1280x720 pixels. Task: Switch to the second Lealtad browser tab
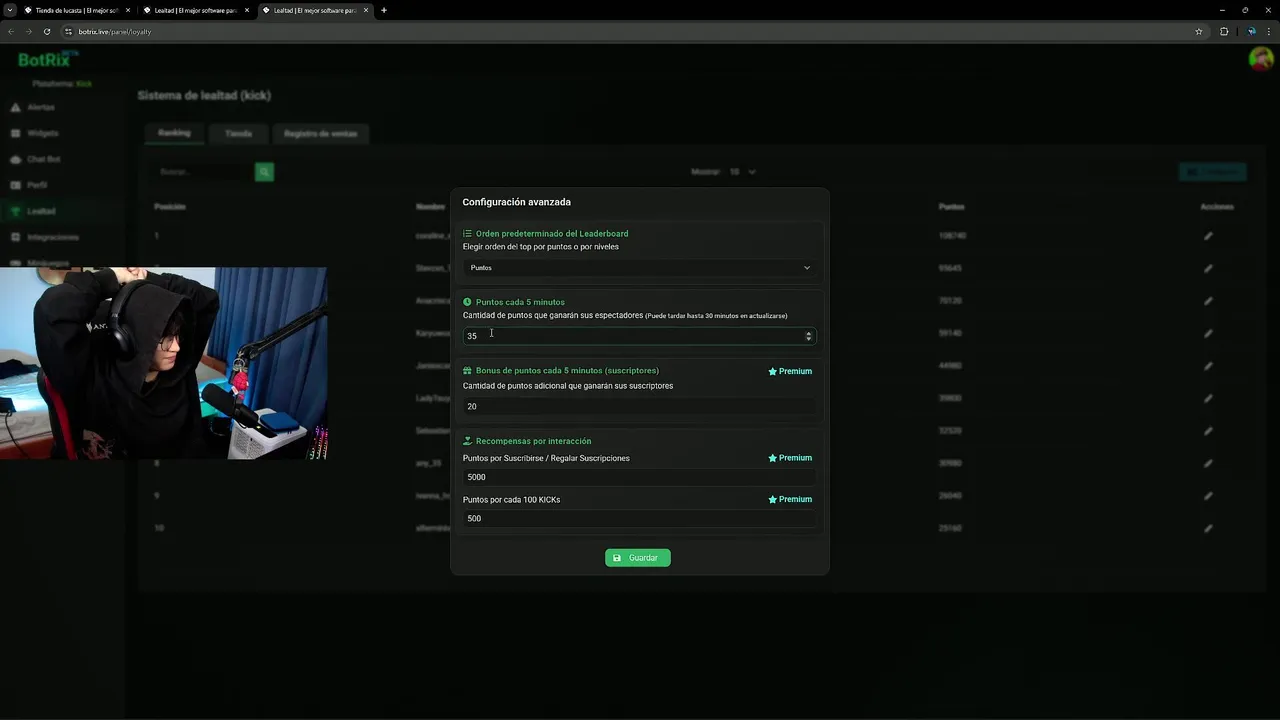tap(314, 10)
